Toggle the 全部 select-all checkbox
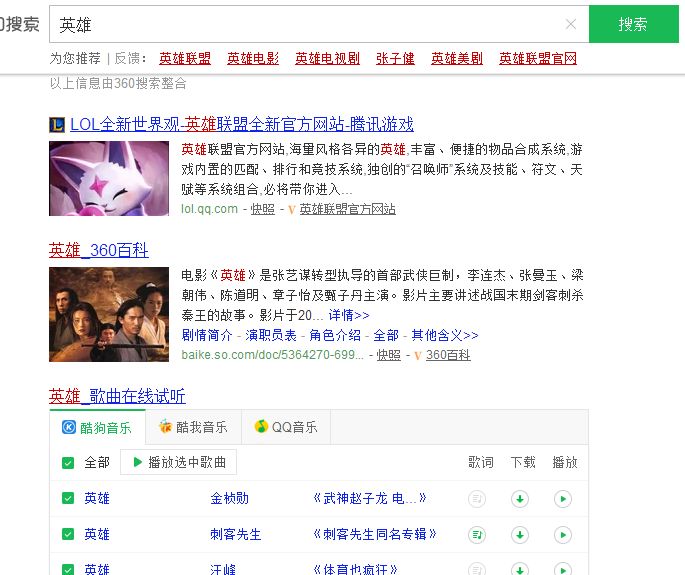This screenshot has width=685, height=575. [68, 463]
